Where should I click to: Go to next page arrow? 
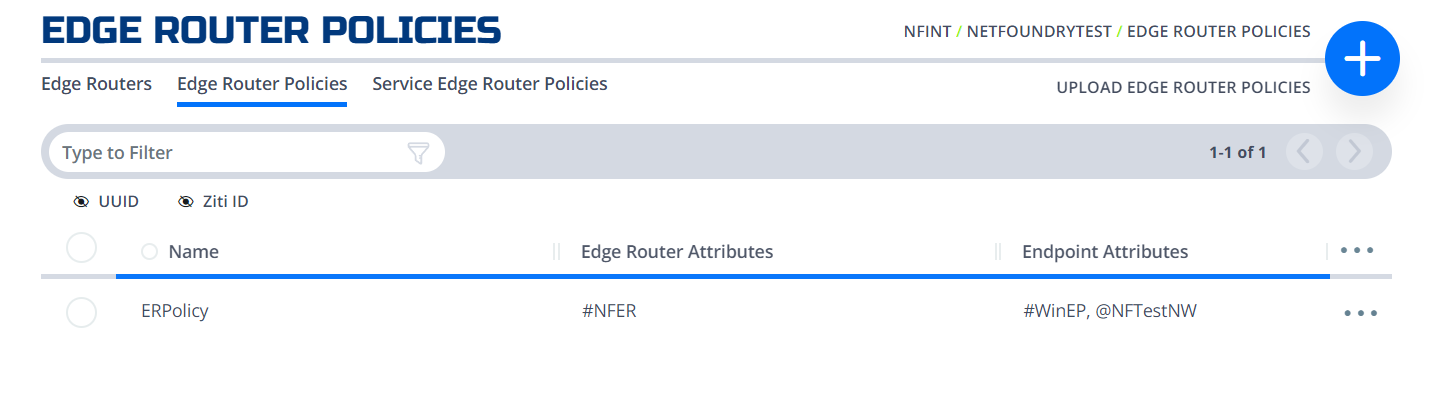(x=1354, y=152)
